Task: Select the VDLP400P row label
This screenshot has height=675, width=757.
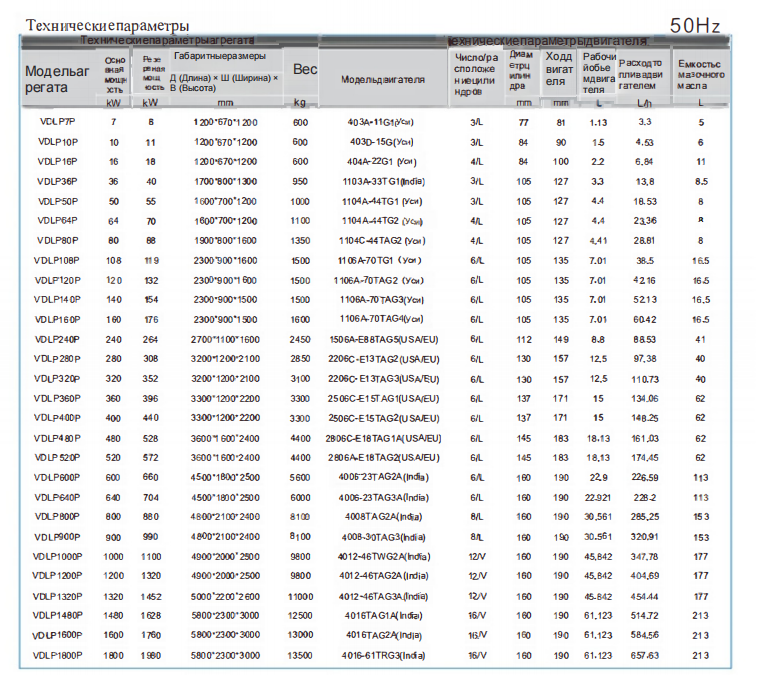Action: [57, 418]
